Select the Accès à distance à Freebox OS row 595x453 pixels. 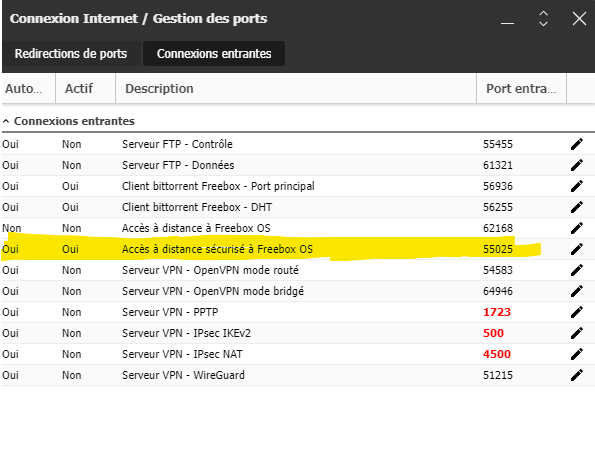[x=298, y=228]
